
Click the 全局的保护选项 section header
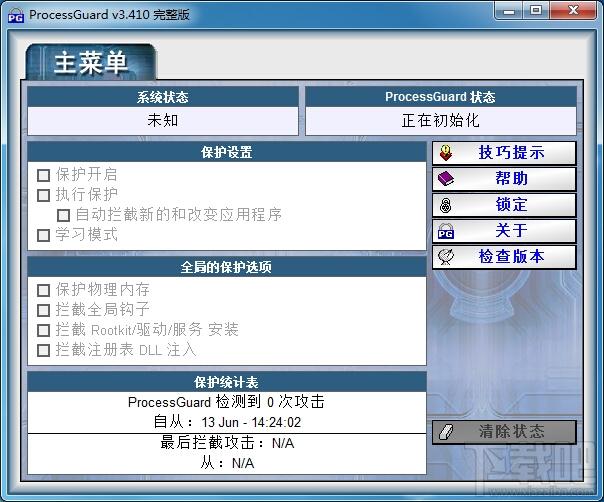[x=227, y=267]
